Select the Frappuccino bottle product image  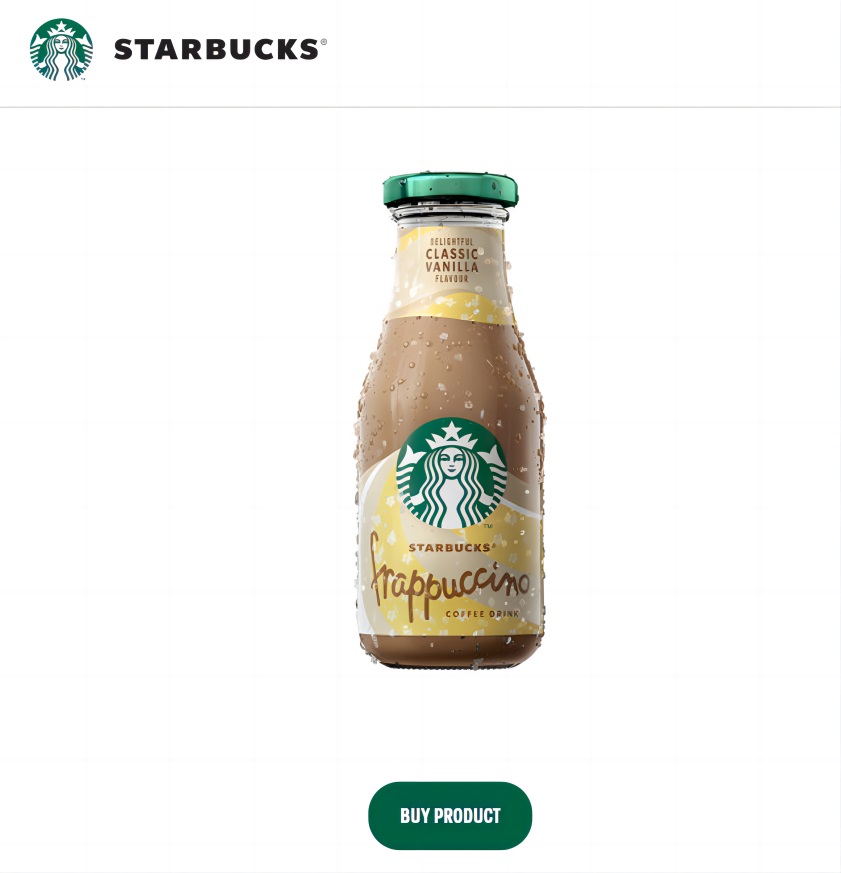point(450,420)
